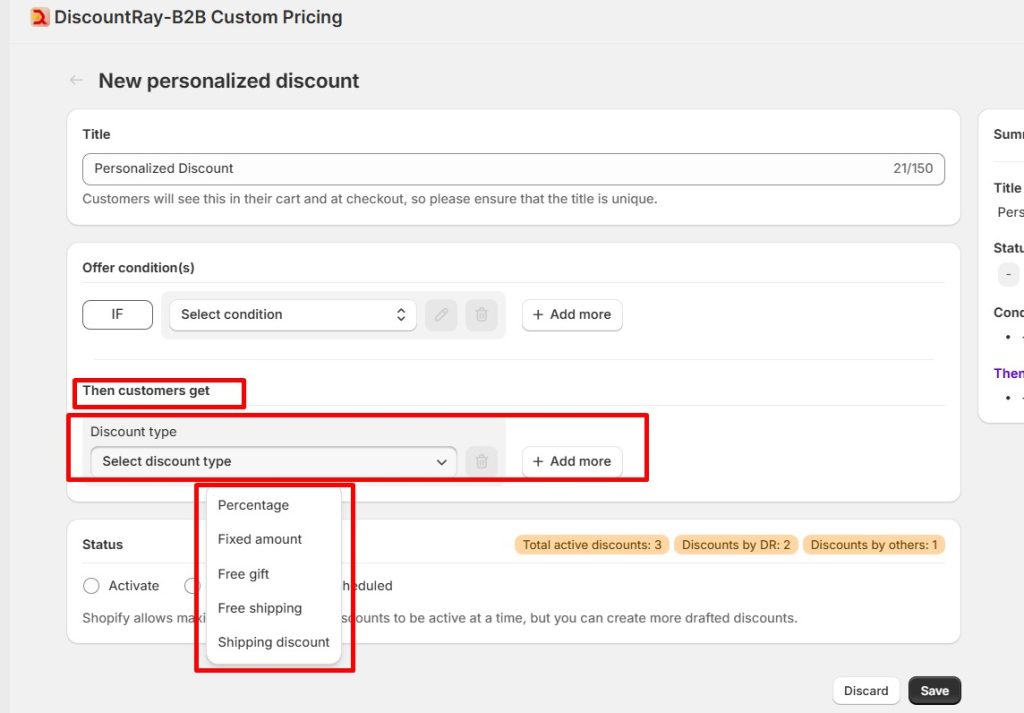
Task: Select the Activate radio button
Action: 92,586
